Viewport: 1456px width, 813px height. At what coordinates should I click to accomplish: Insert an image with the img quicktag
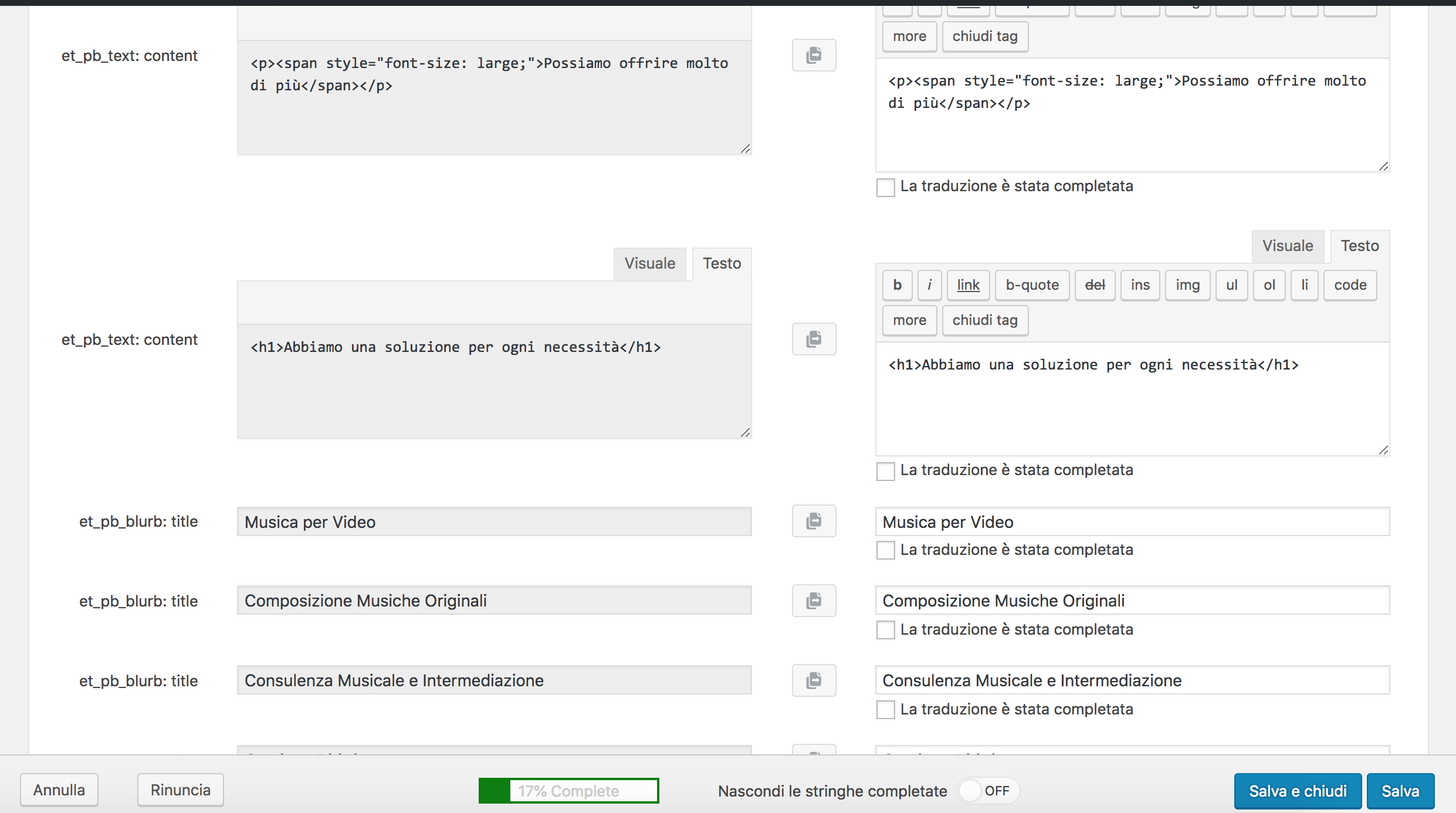point(1187,285)
